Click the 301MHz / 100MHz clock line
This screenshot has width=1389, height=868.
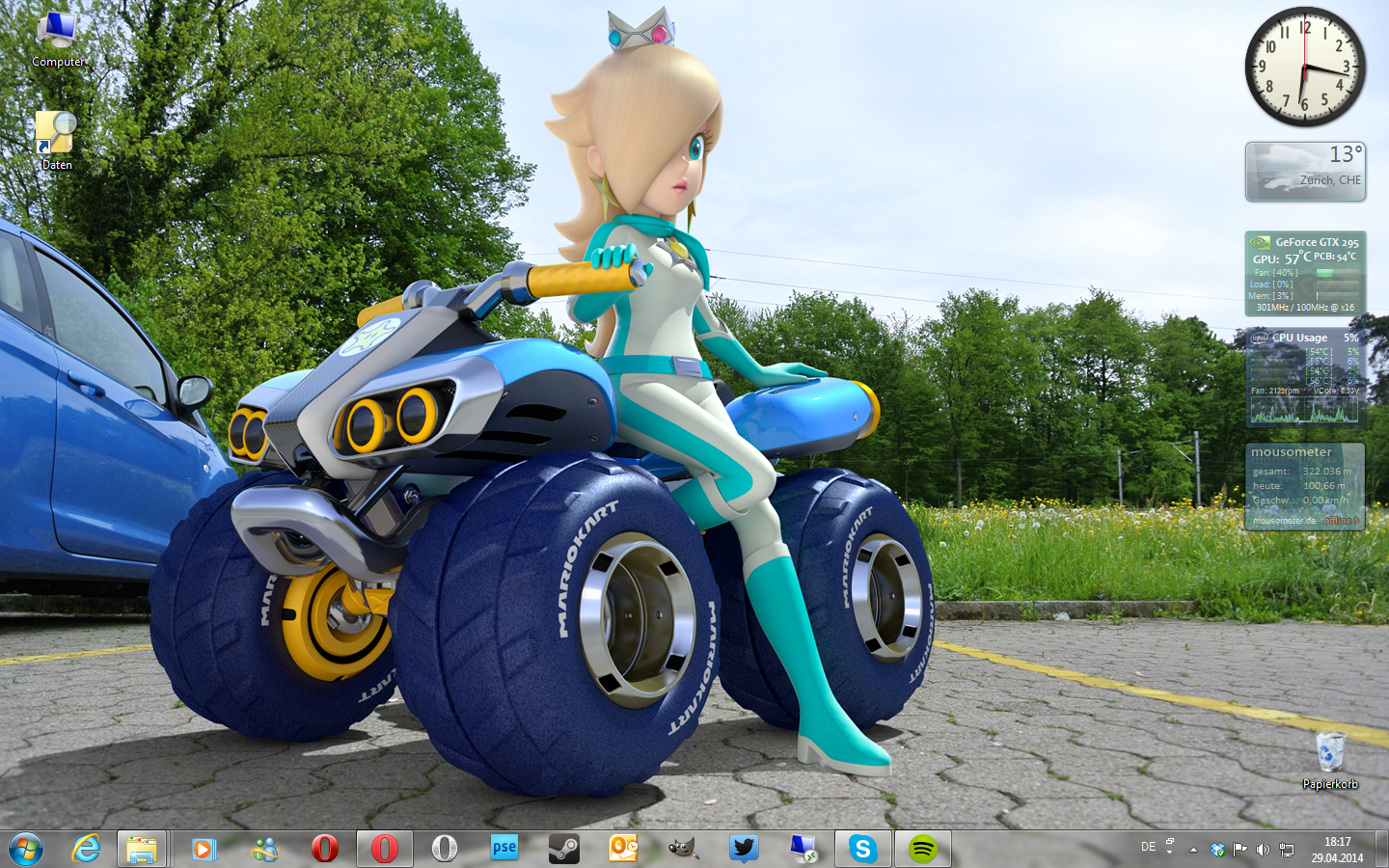click(1305, 308)
